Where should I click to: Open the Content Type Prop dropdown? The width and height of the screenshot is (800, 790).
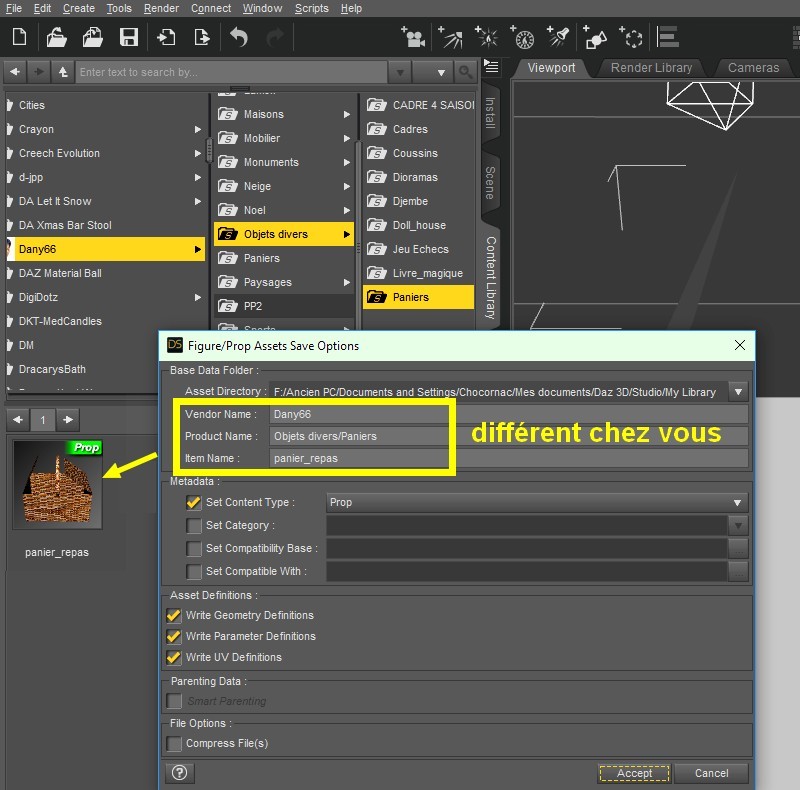(737, 503)
